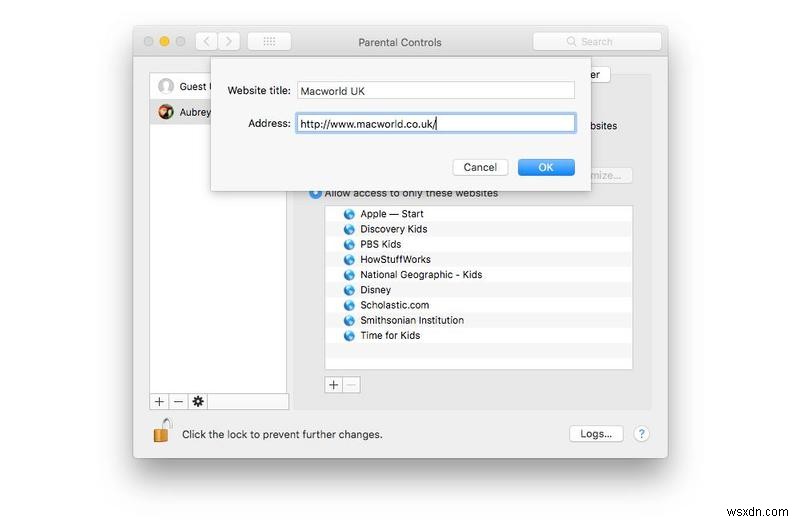The width and height of the screenshot is (800, 522).
Task: Open the help question mark button
Action: click(x=641, y=434)
